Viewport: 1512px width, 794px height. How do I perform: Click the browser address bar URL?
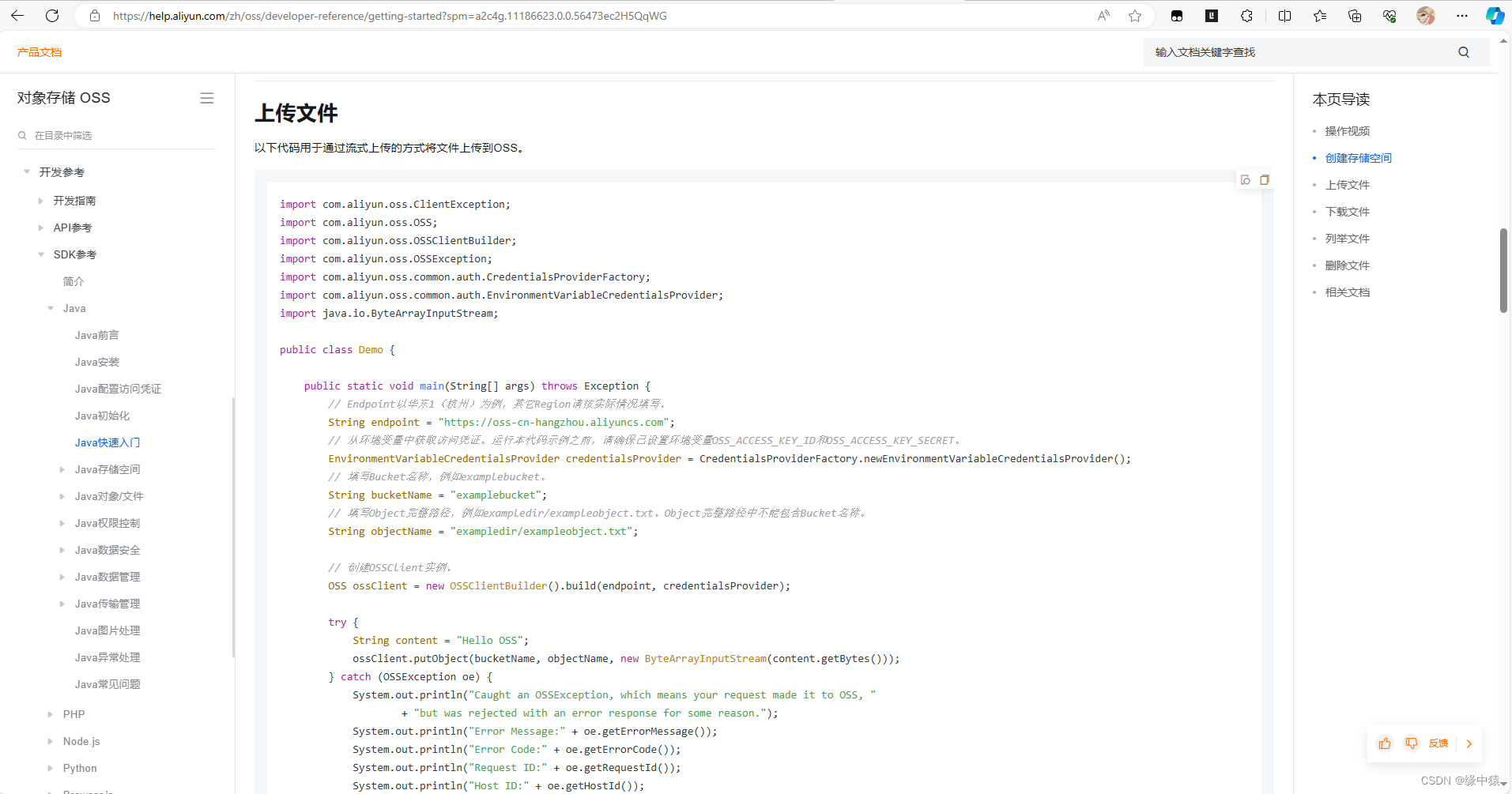pyautogui.click(x=390, y=16)
